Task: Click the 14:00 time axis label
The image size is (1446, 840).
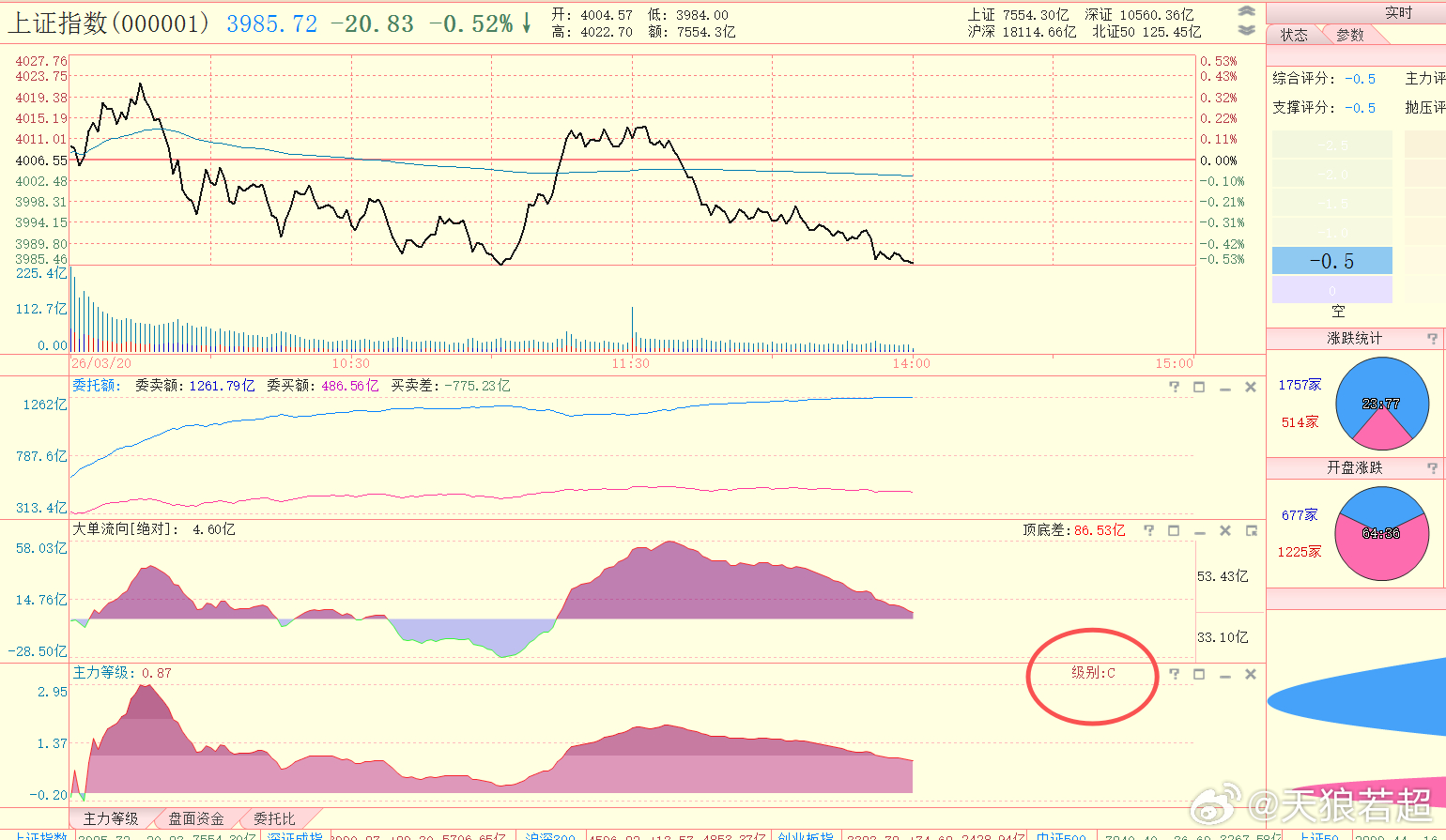Action: coord(911,363)
